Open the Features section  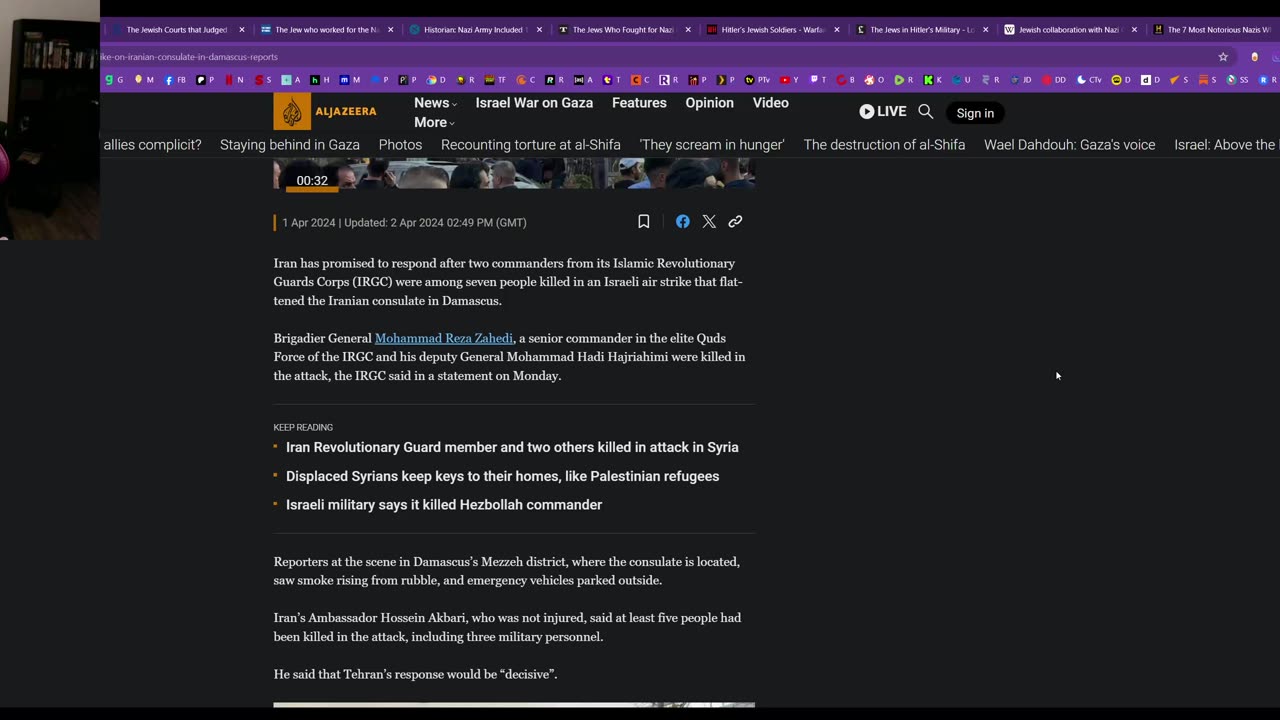639,103
